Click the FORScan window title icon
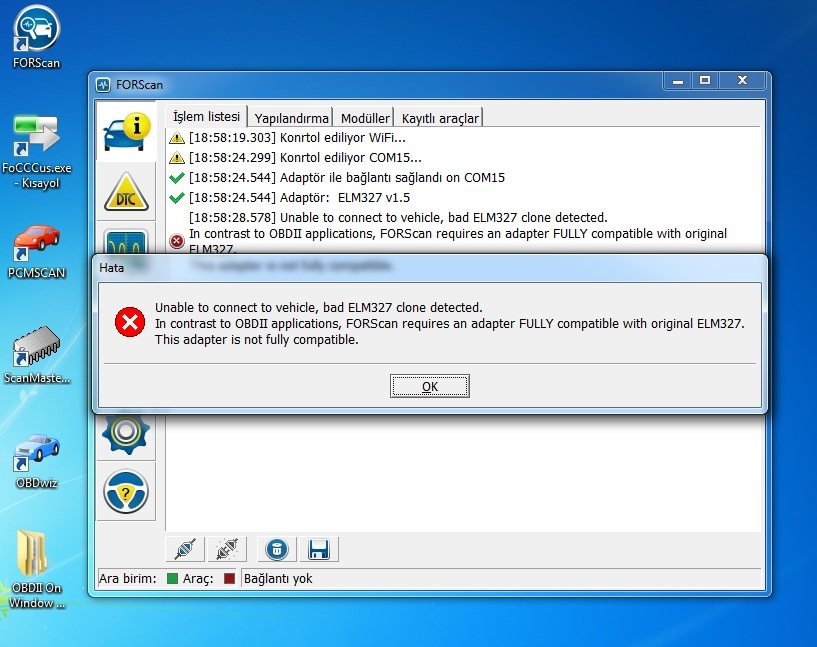817x647 pixels. [x=103, y=84]
